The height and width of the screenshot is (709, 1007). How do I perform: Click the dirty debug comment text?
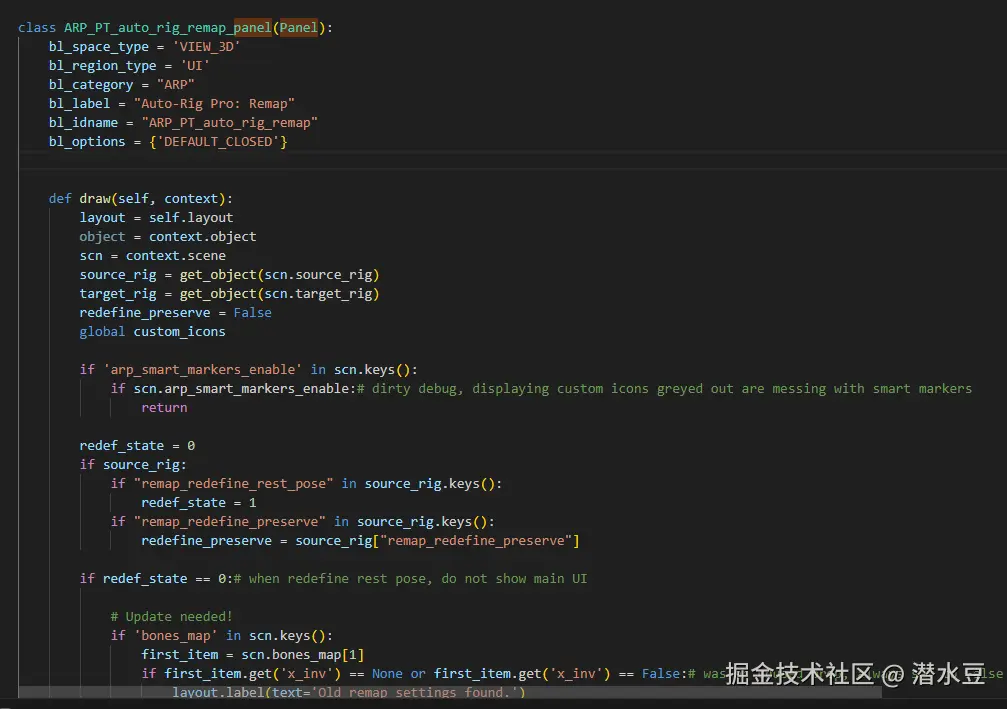pos(665,389)
